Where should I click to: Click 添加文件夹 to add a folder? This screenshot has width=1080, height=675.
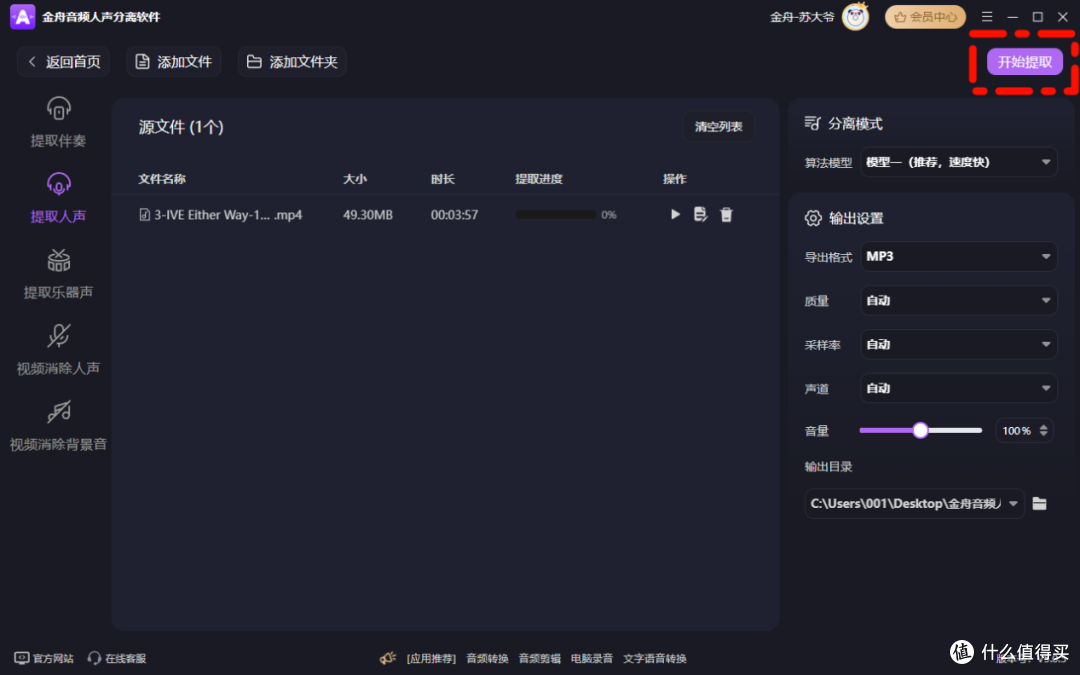(x=292, y=62)
